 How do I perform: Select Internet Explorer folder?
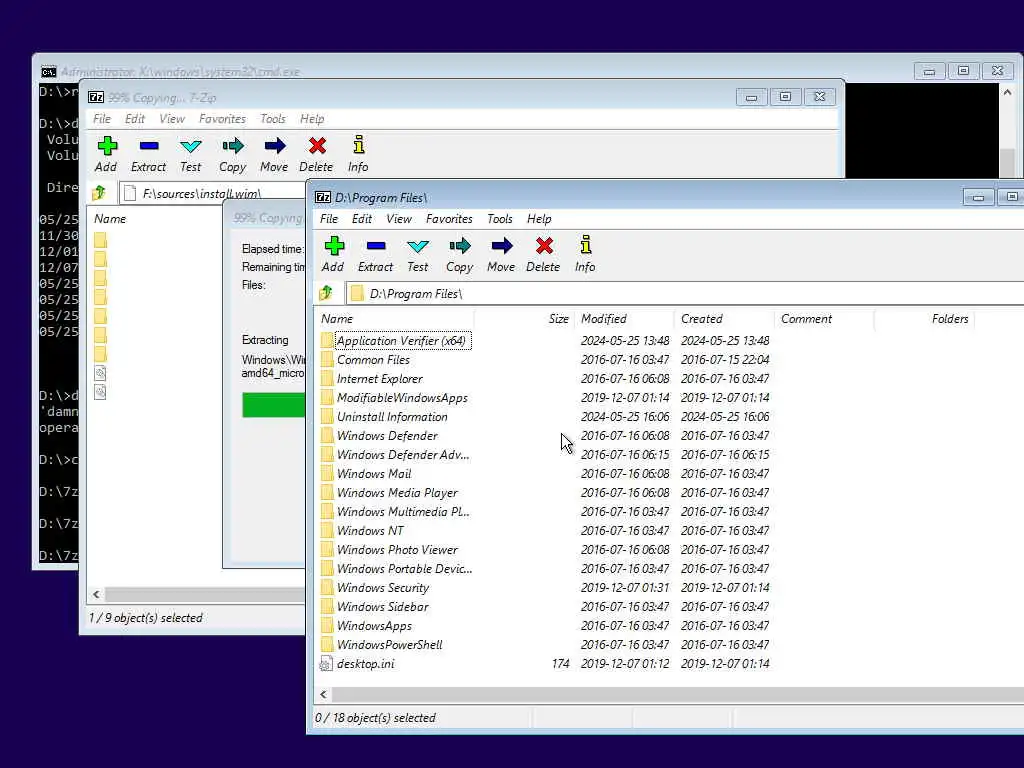pos(379,379)
